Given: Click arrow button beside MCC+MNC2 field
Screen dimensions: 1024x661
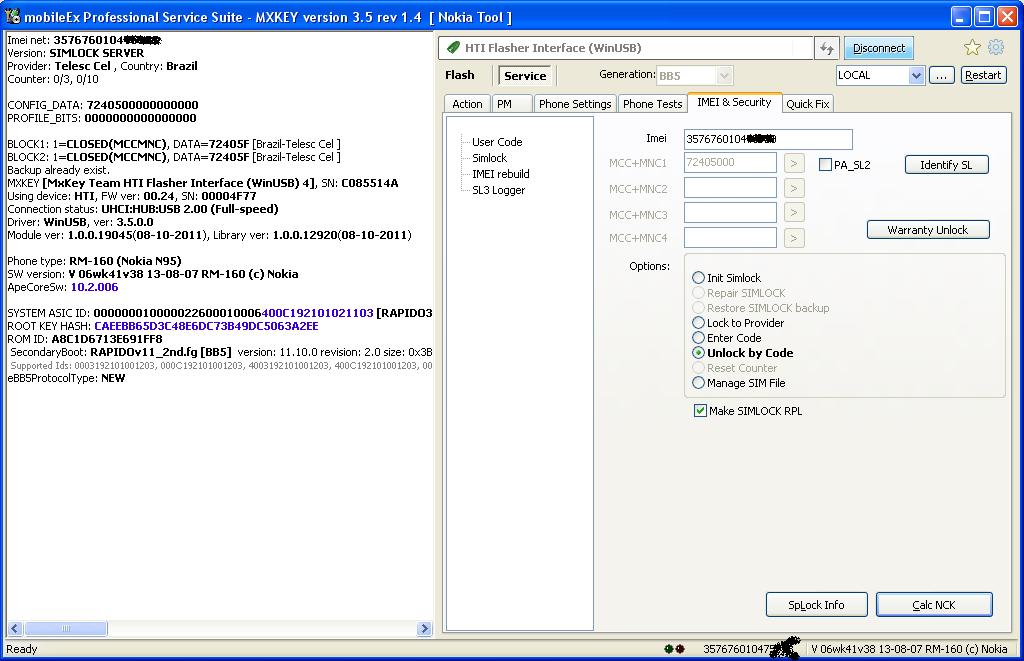Looking at the screenshot, I should [x=793, y=189].
